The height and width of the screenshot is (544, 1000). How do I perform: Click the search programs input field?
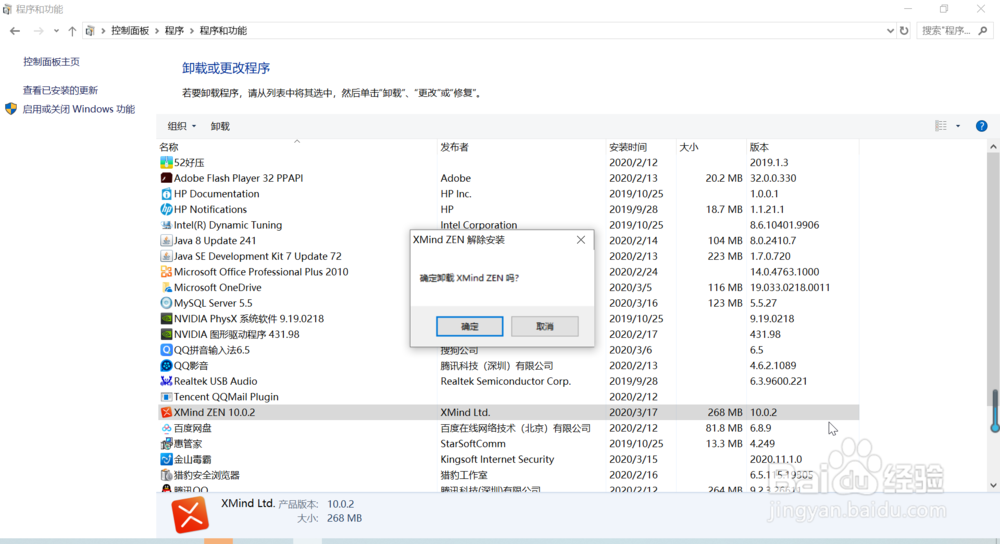[x=948, y=31]
